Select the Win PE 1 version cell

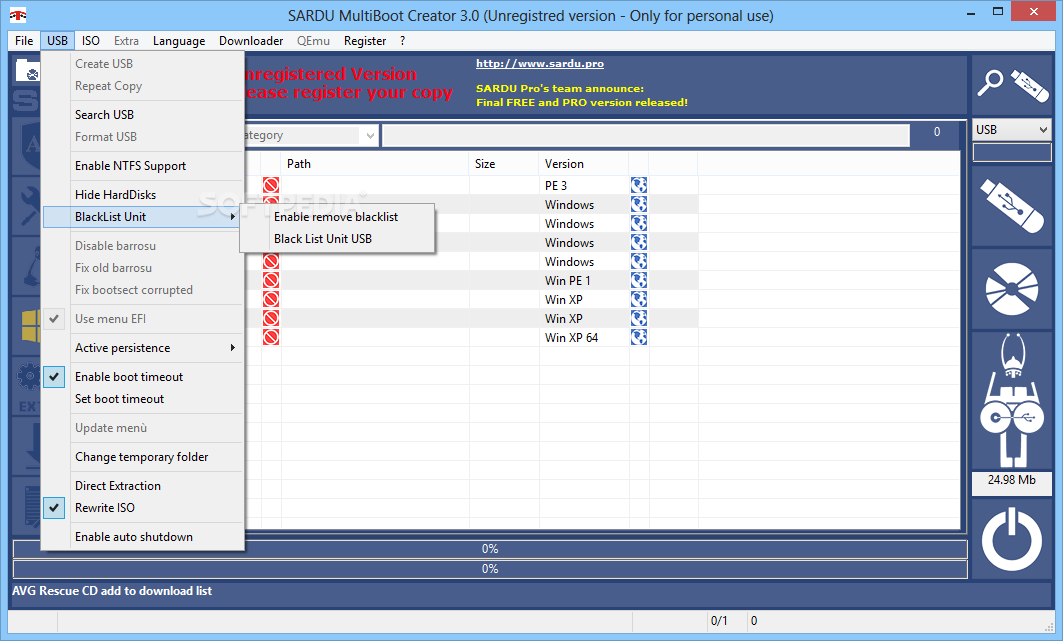584,280
